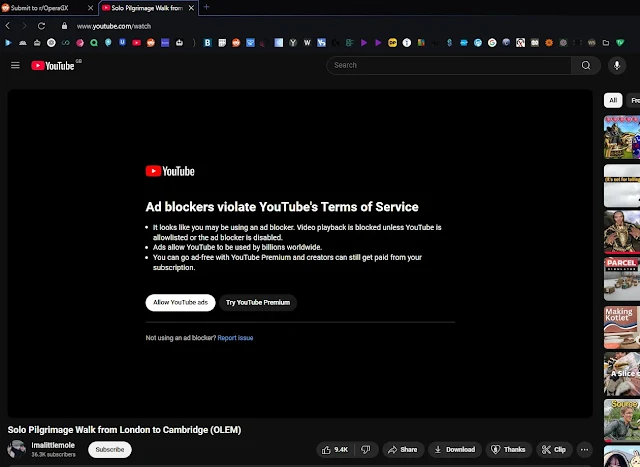Open the W bookmark in bookmarks bar
640x467 pixels.
307,42
